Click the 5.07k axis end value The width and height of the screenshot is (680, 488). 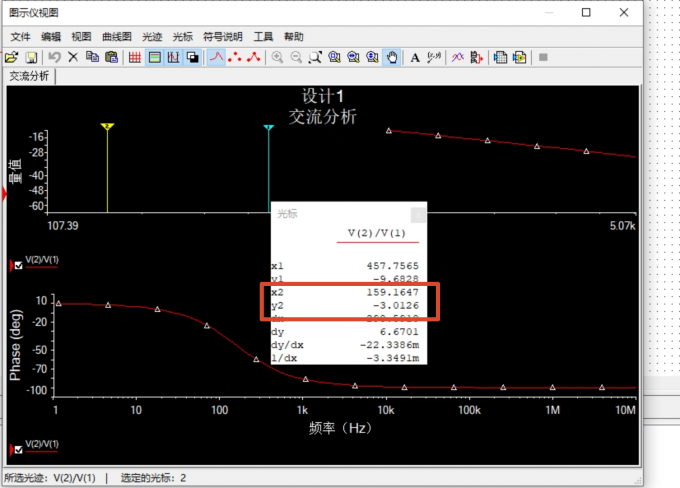tap(622, 226)
